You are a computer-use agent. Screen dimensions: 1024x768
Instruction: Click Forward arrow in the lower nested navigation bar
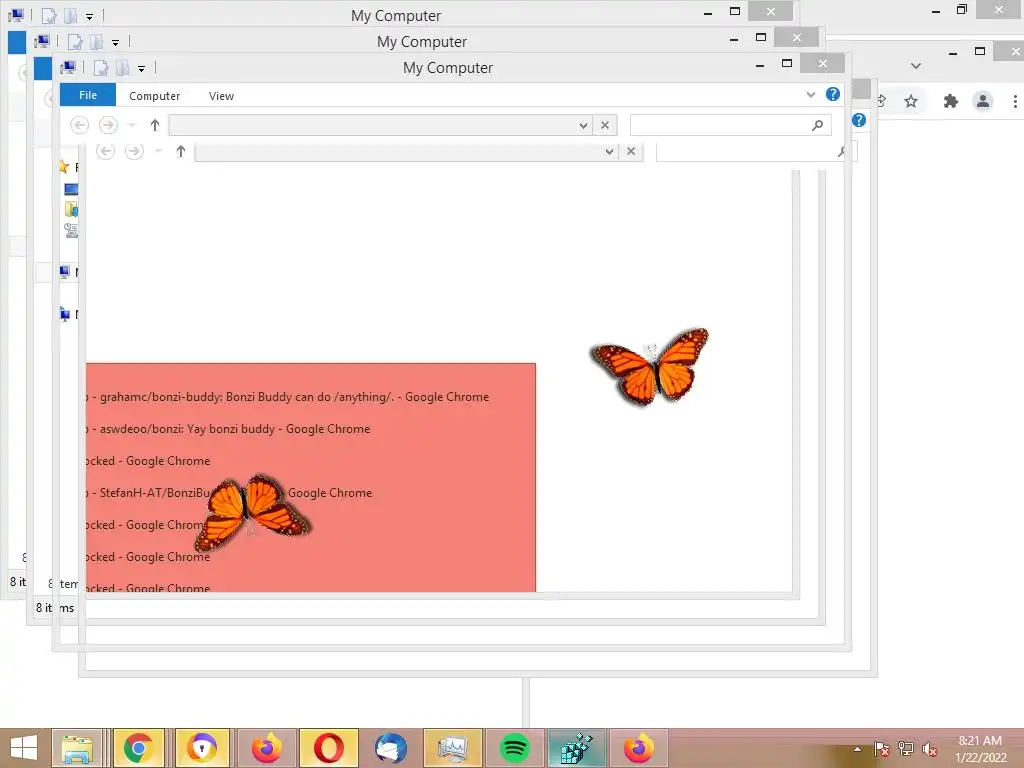tap(135, 152)
